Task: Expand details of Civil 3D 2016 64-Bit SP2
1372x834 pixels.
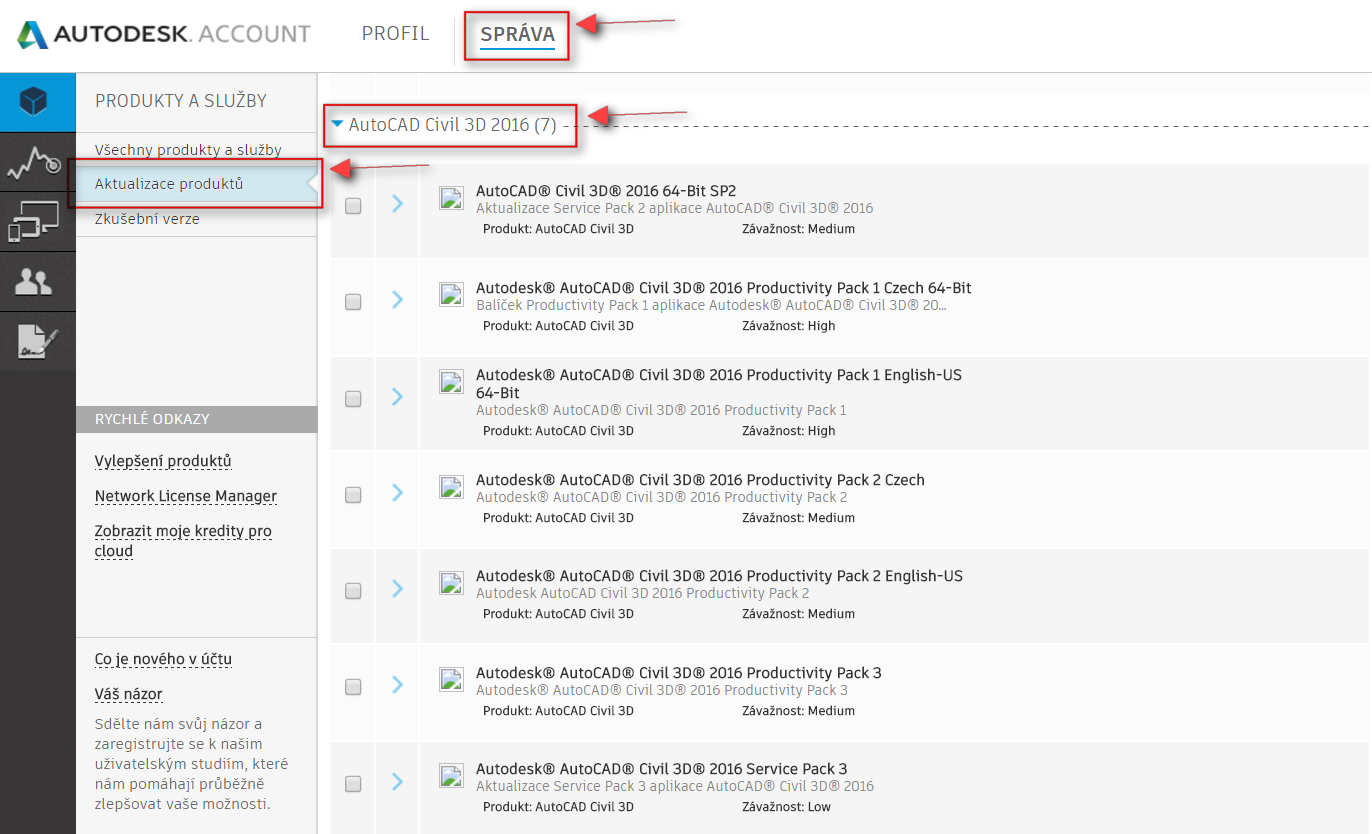Action: tap(398, 203)
